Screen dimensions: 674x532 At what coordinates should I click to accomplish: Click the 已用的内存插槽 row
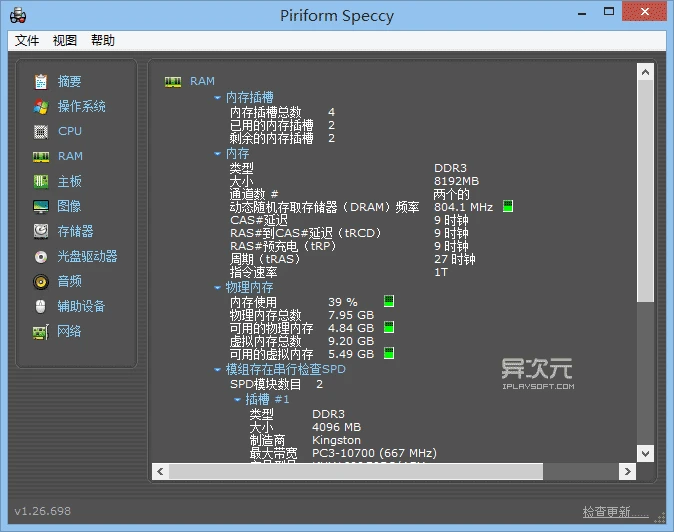tap(282, 125)
